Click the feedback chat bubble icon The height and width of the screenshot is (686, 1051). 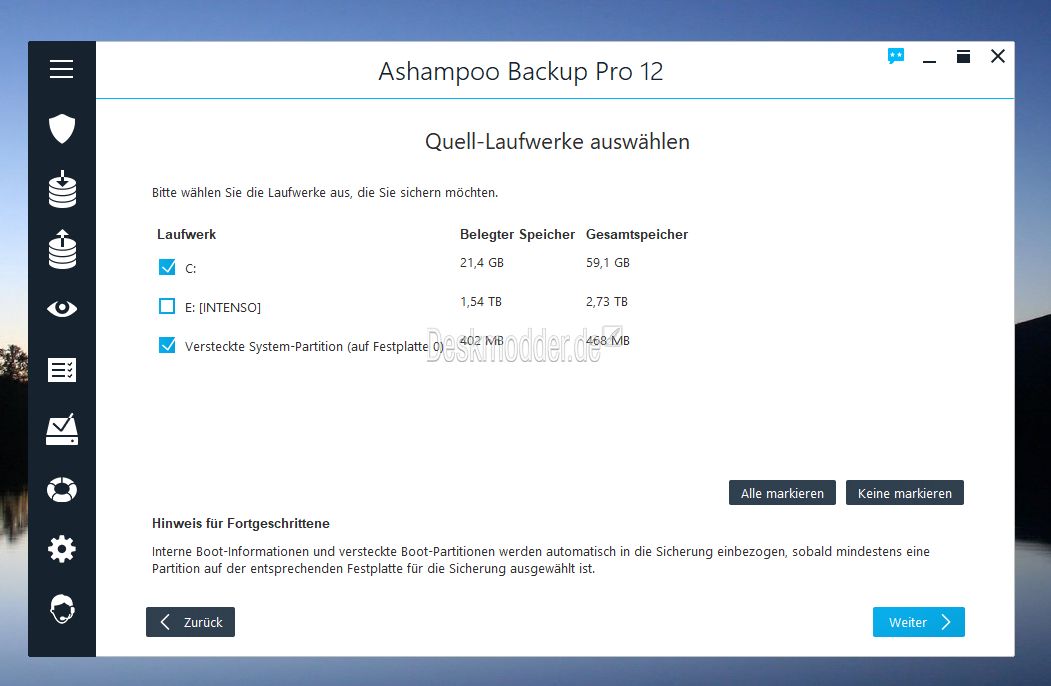[x=895, y=56]
